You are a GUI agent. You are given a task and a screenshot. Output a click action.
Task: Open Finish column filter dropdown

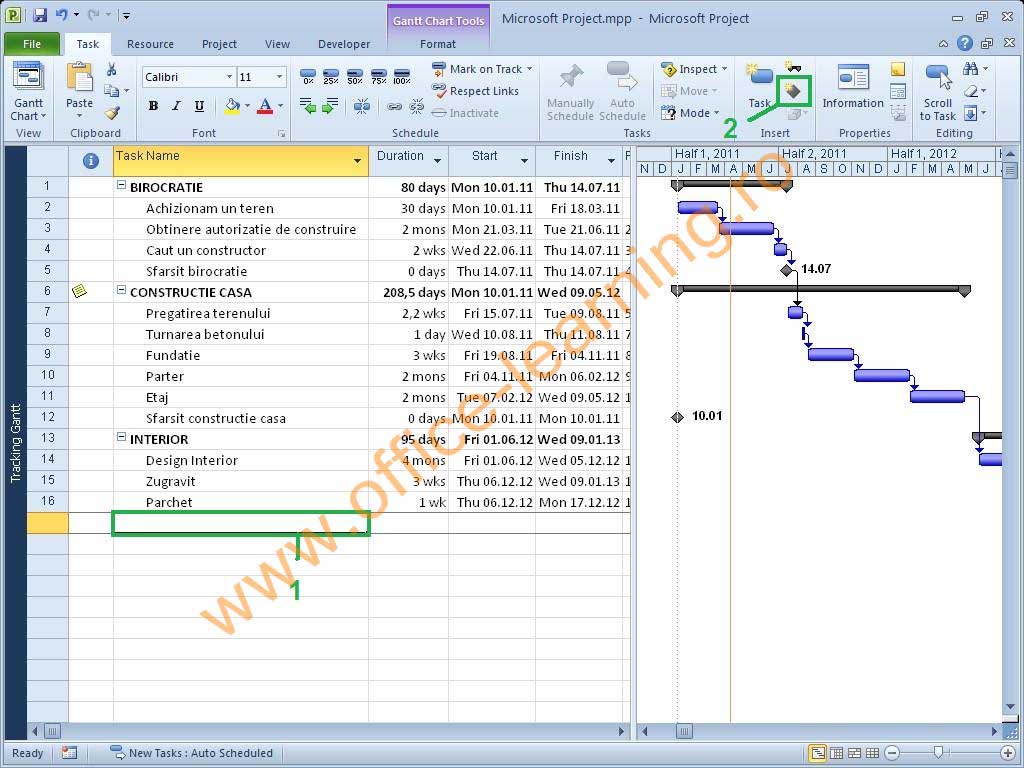pyautogui.click(x=611, y=161)
